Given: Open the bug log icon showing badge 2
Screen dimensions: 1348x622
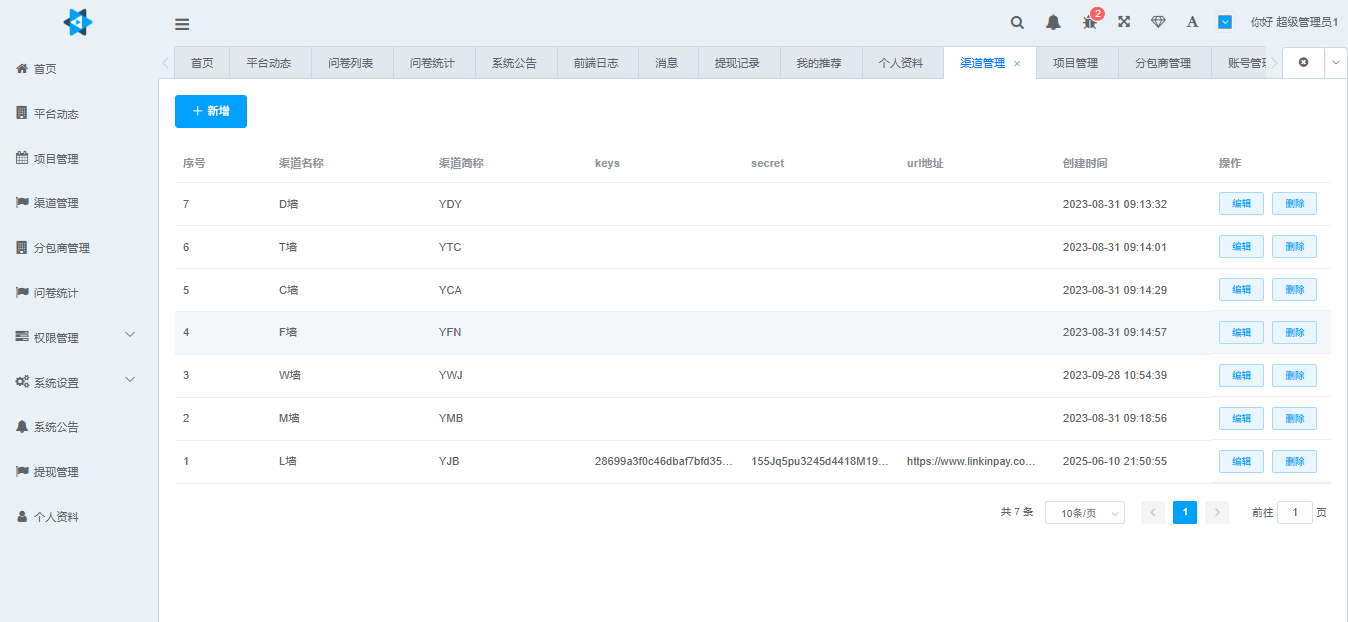Looking at the screenshot, I should pyautogui.click(x=1088, y=22).
